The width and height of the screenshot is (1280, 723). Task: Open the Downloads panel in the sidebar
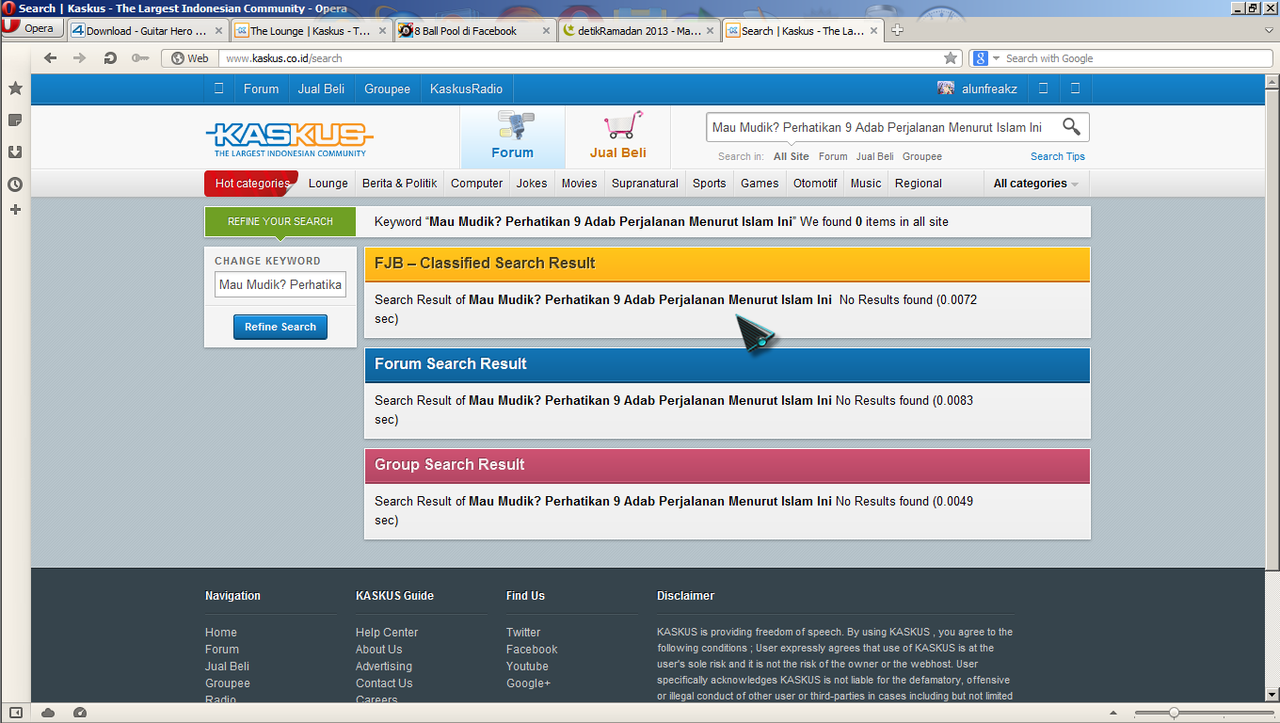click(15, 152)
